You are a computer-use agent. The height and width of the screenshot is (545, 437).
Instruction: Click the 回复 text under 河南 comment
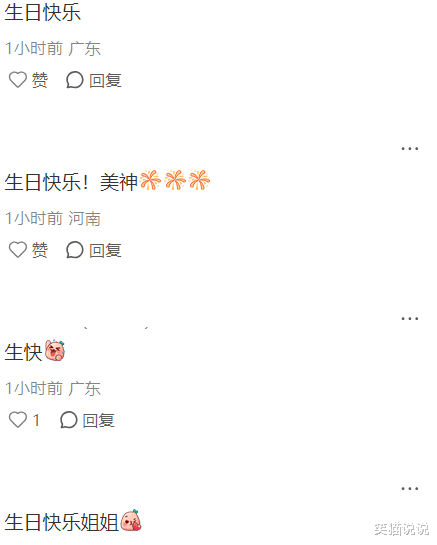point(105,250)
